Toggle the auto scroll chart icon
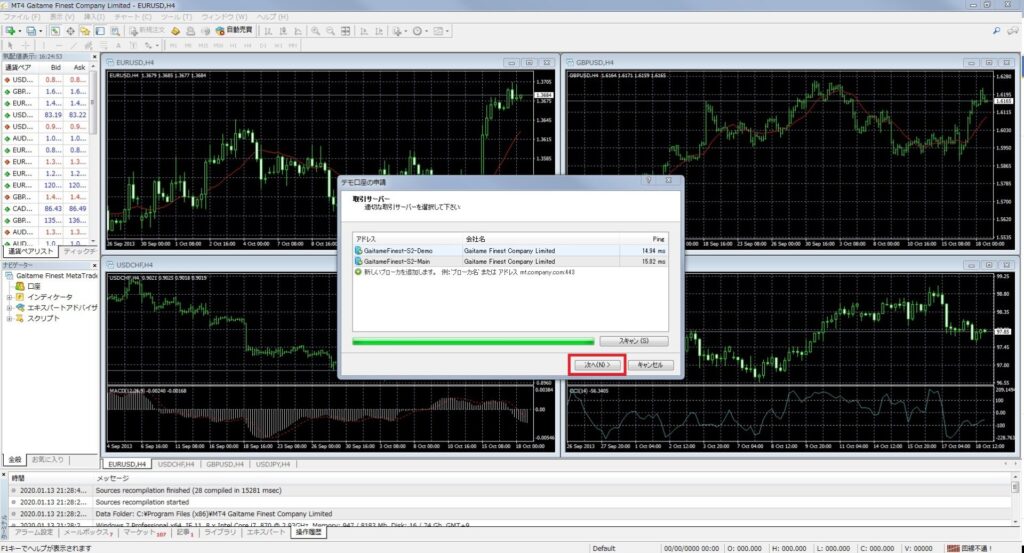 coord(363,31)
